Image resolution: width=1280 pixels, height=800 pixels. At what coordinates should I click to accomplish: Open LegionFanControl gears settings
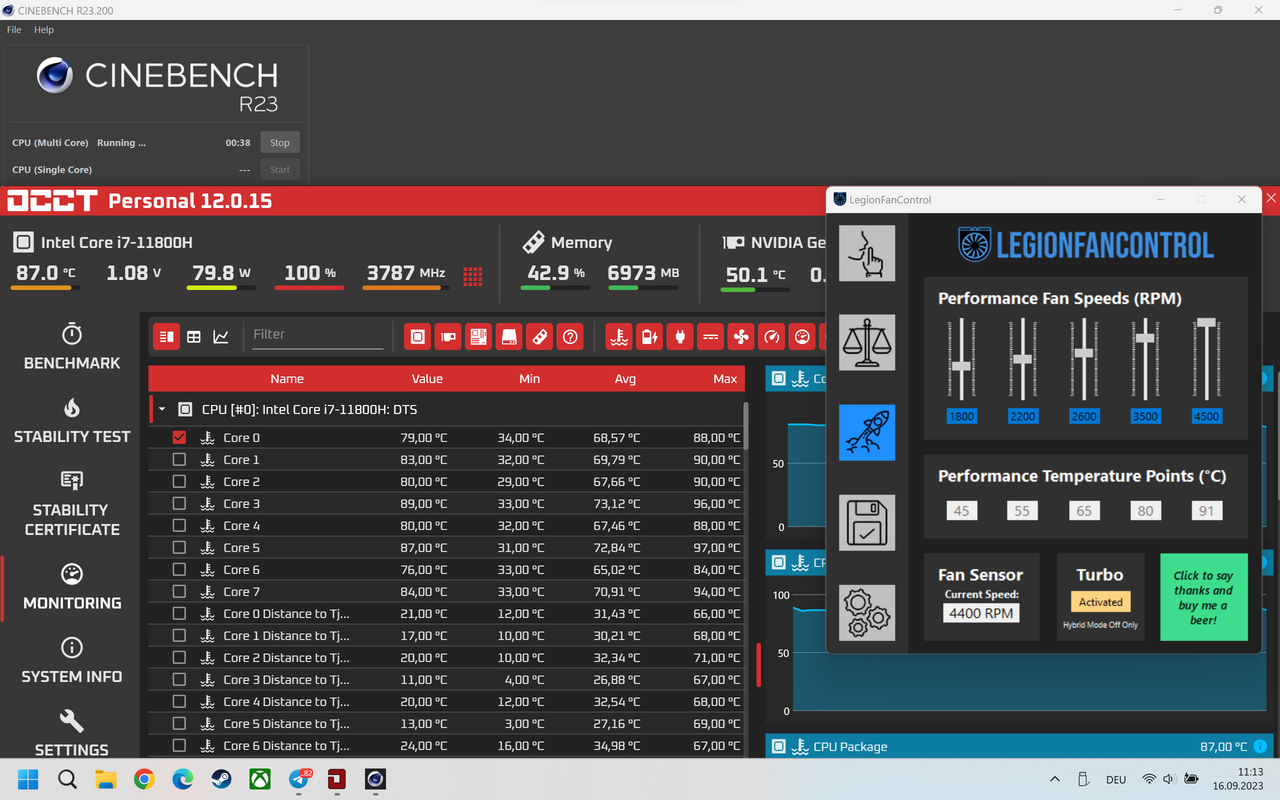point(867,612)
